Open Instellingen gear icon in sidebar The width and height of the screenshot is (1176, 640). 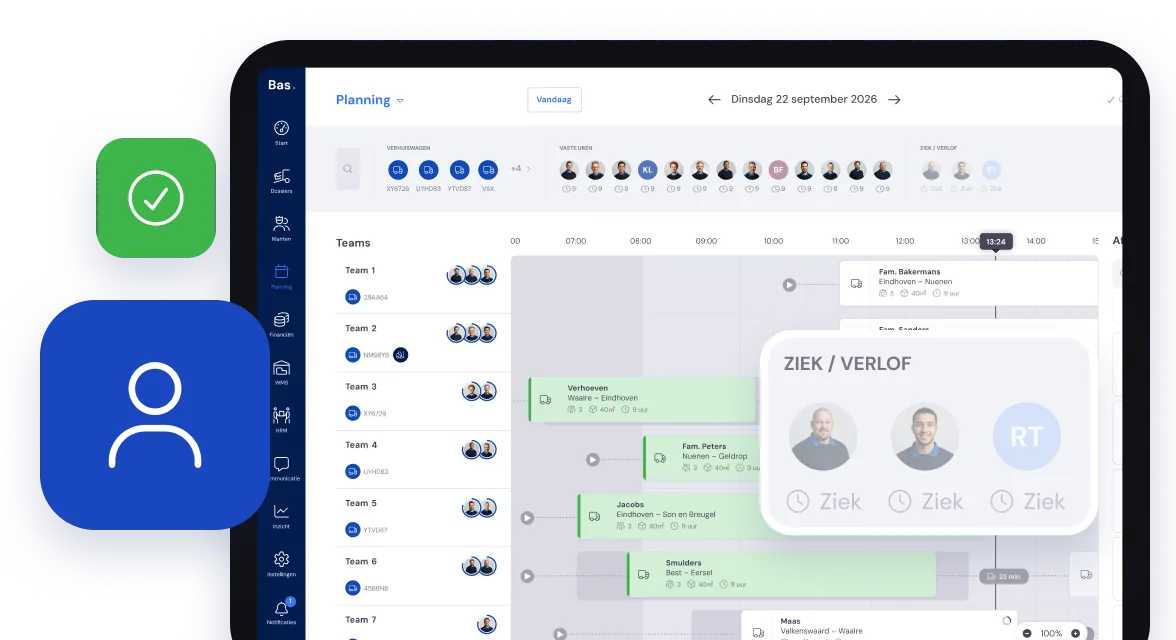coord(281,559)
